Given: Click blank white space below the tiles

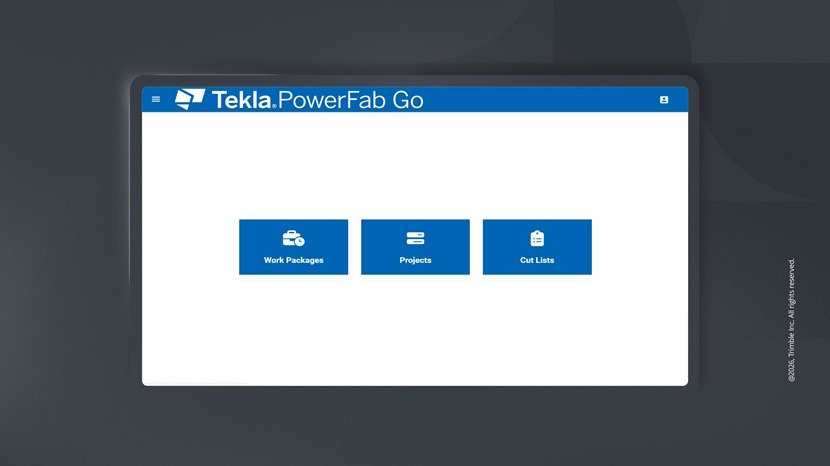Looking at the screenshot, I should point(415,330).
